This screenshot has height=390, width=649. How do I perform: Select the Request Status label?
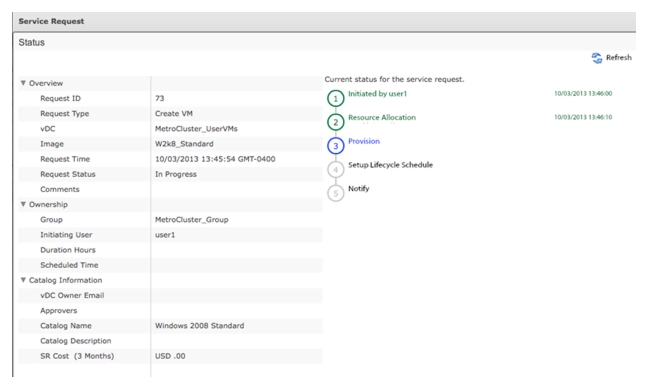point(67,174)
